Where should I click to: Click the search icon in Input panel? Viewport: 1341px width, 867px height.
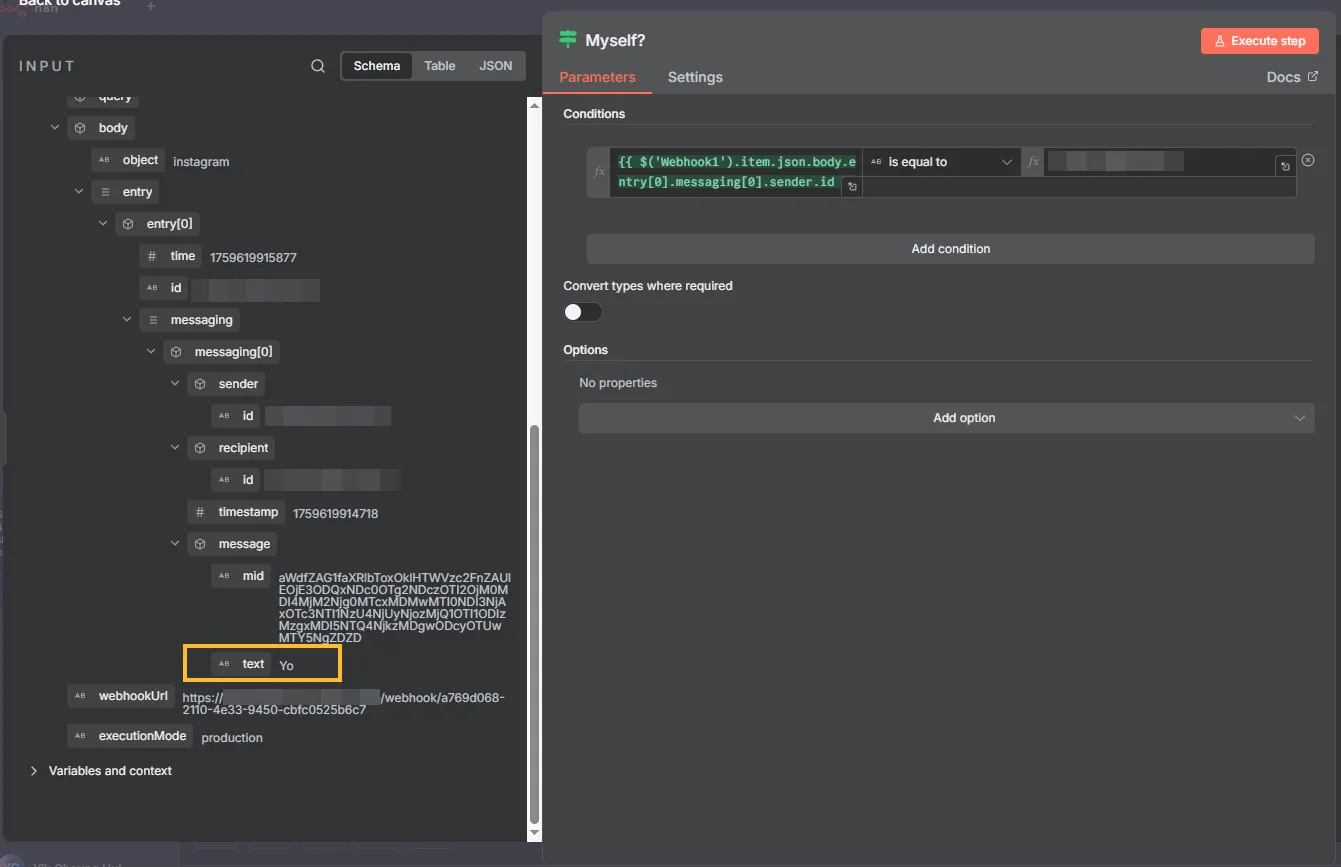pyautogui.click(x=318, y=66)
